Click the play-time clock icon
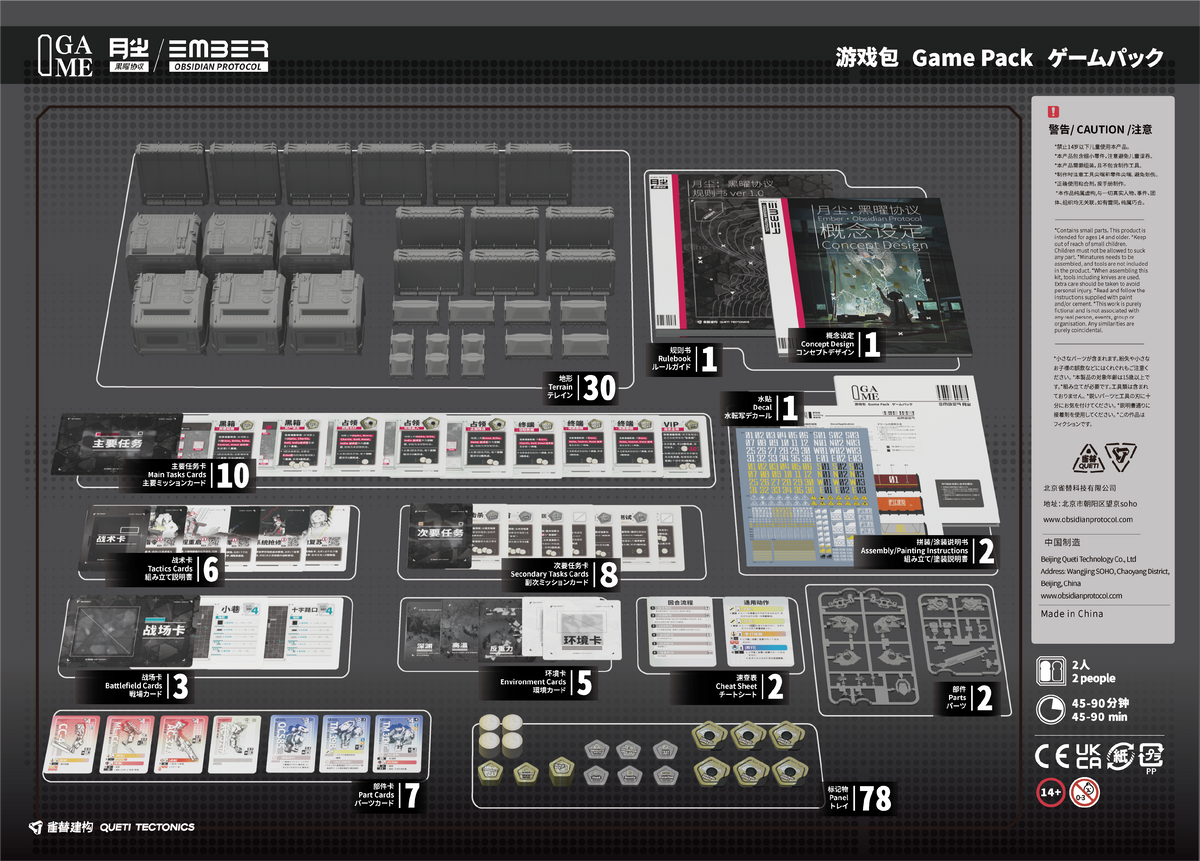Image resolution: width=1200 pixels, height=861 pixels. click(x=1051, y=708)
